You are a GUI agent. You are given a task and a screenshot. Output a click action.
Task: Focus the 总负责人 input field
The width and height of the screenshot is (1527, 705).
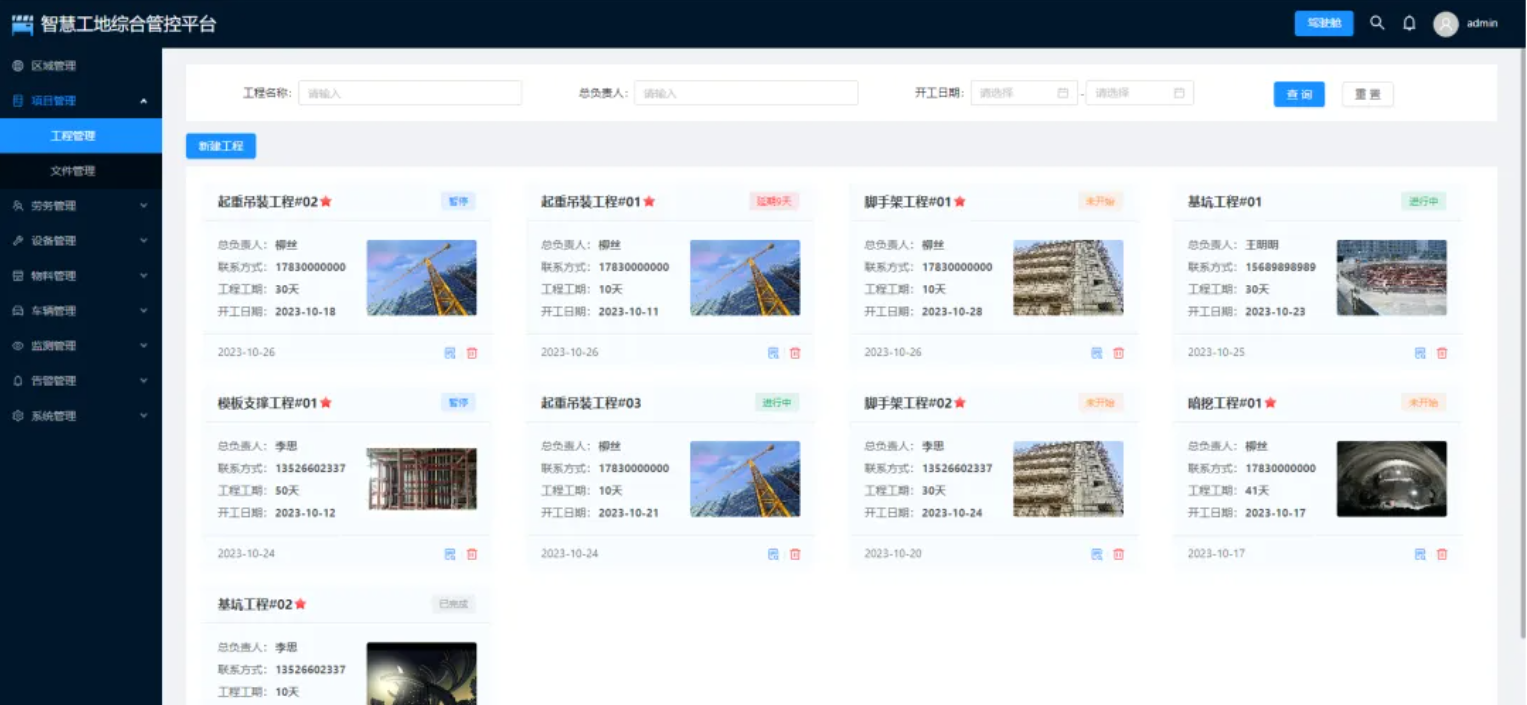[x=746, y=93]
